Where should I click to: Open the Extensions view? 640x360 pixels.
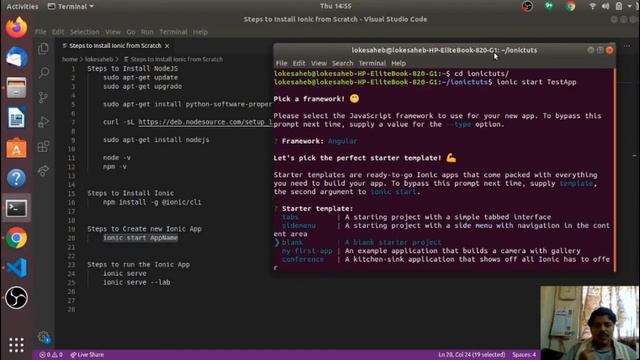43,146
